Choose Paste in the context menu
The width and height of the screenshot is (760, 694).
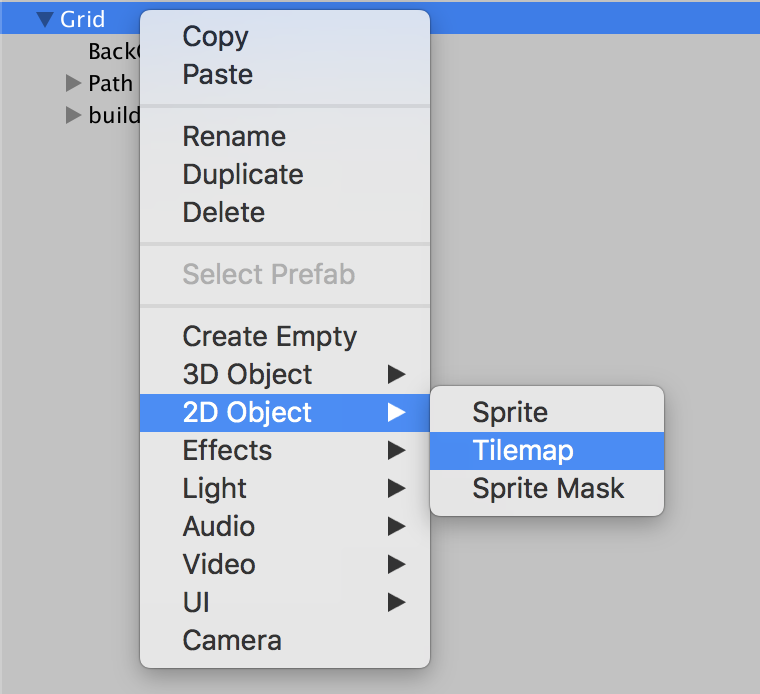(x=285, y=75)
